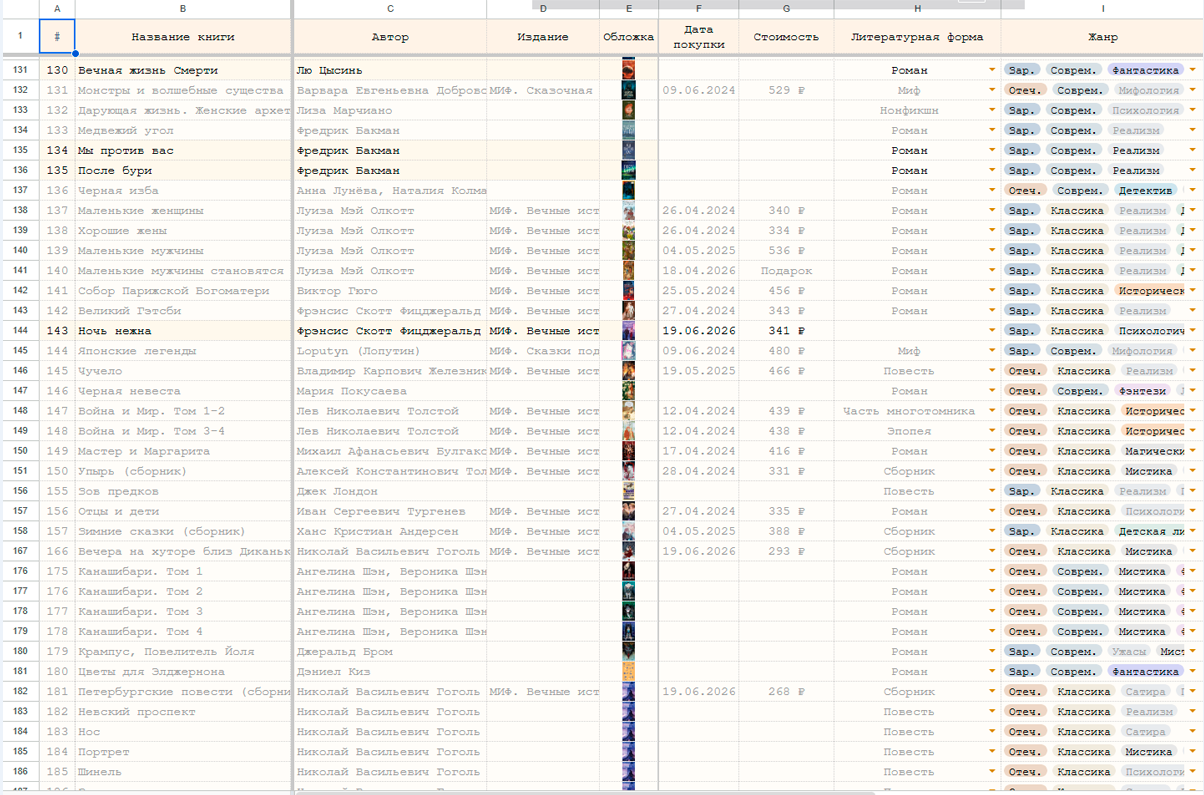Select the 529 ₽ cost cell
Viewport: 1204px width, 795px height.
(x=786, y=90)
